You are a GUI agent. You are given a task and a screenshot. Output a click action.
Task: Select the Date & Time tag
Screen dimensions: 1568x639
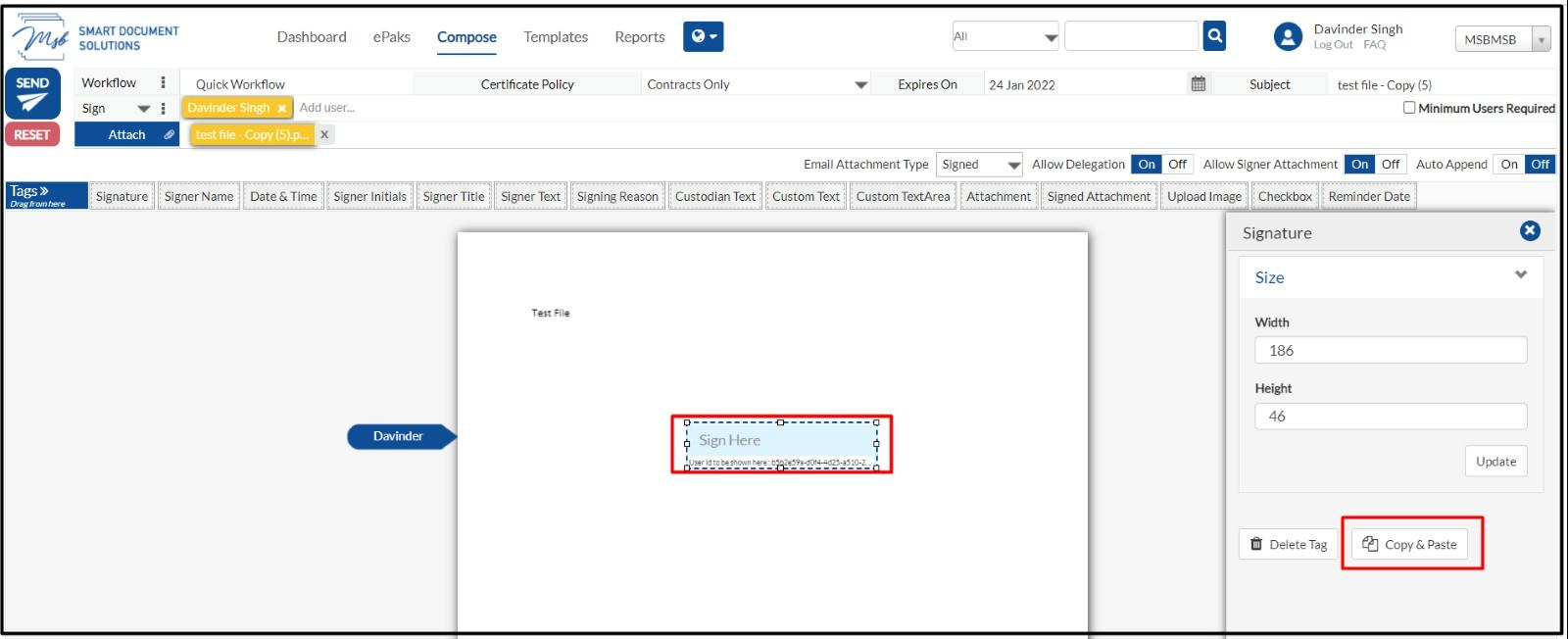(283, 196)
